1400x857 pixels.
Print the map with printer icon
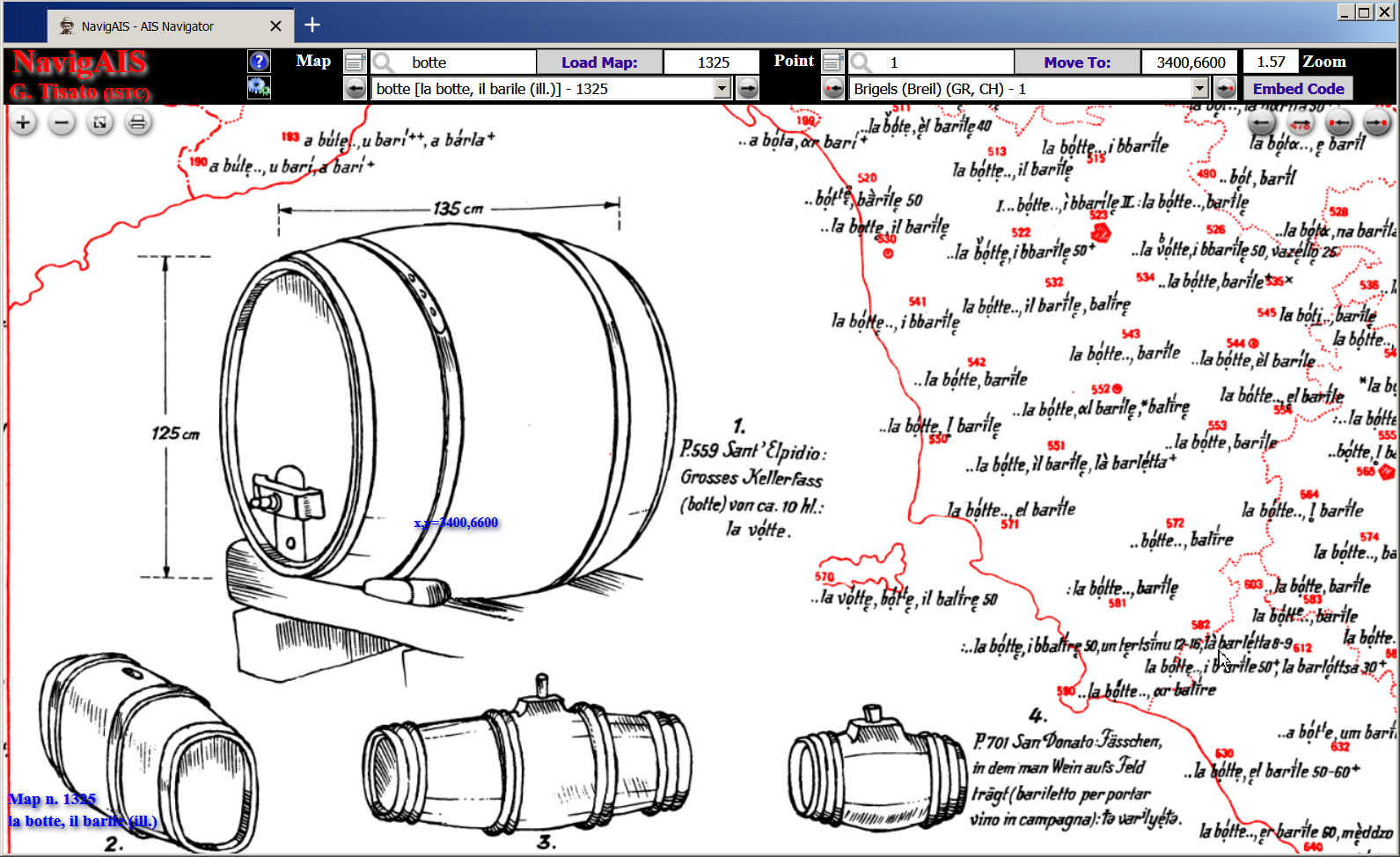(137, 123)
